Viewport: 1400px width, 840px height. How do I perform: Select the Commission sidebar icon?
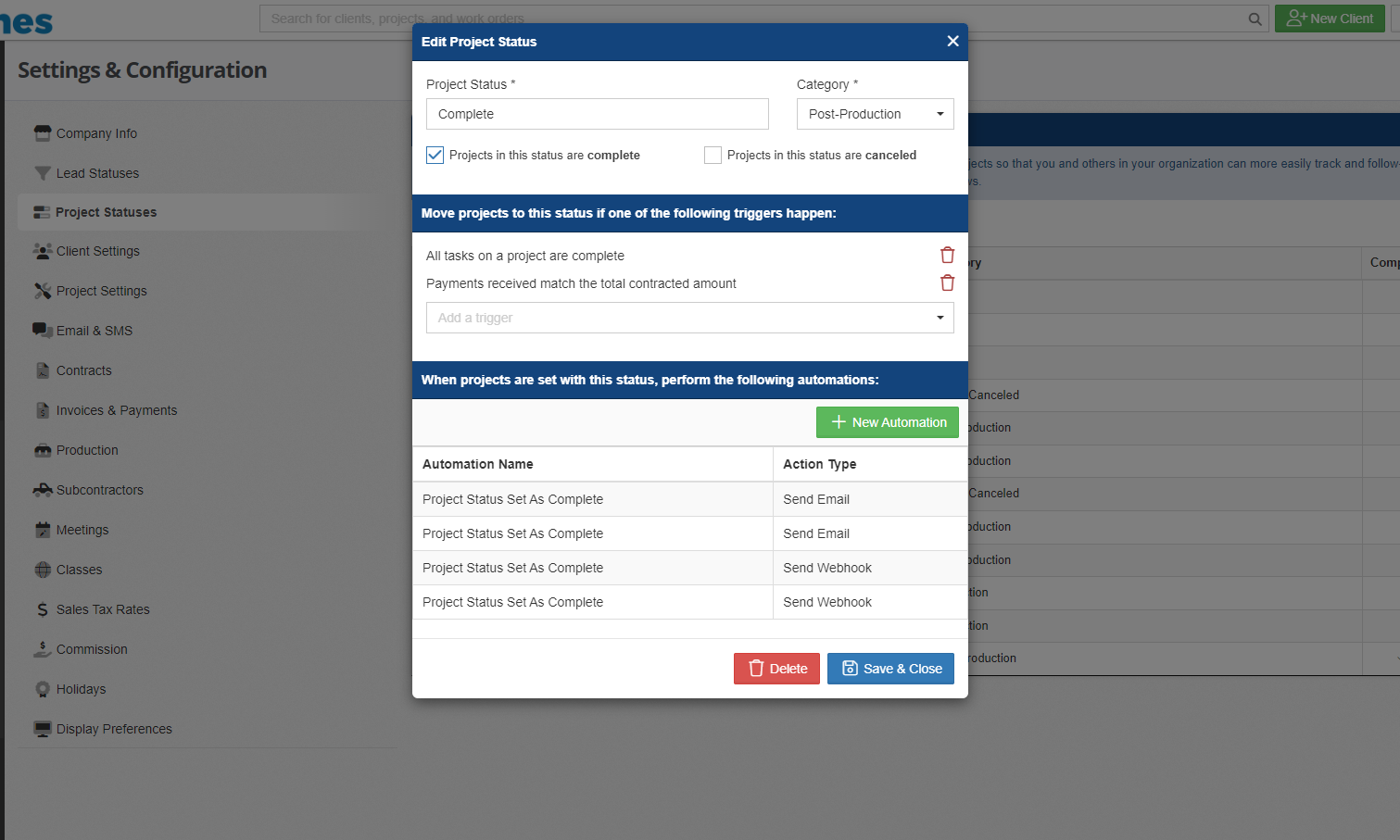43,648
